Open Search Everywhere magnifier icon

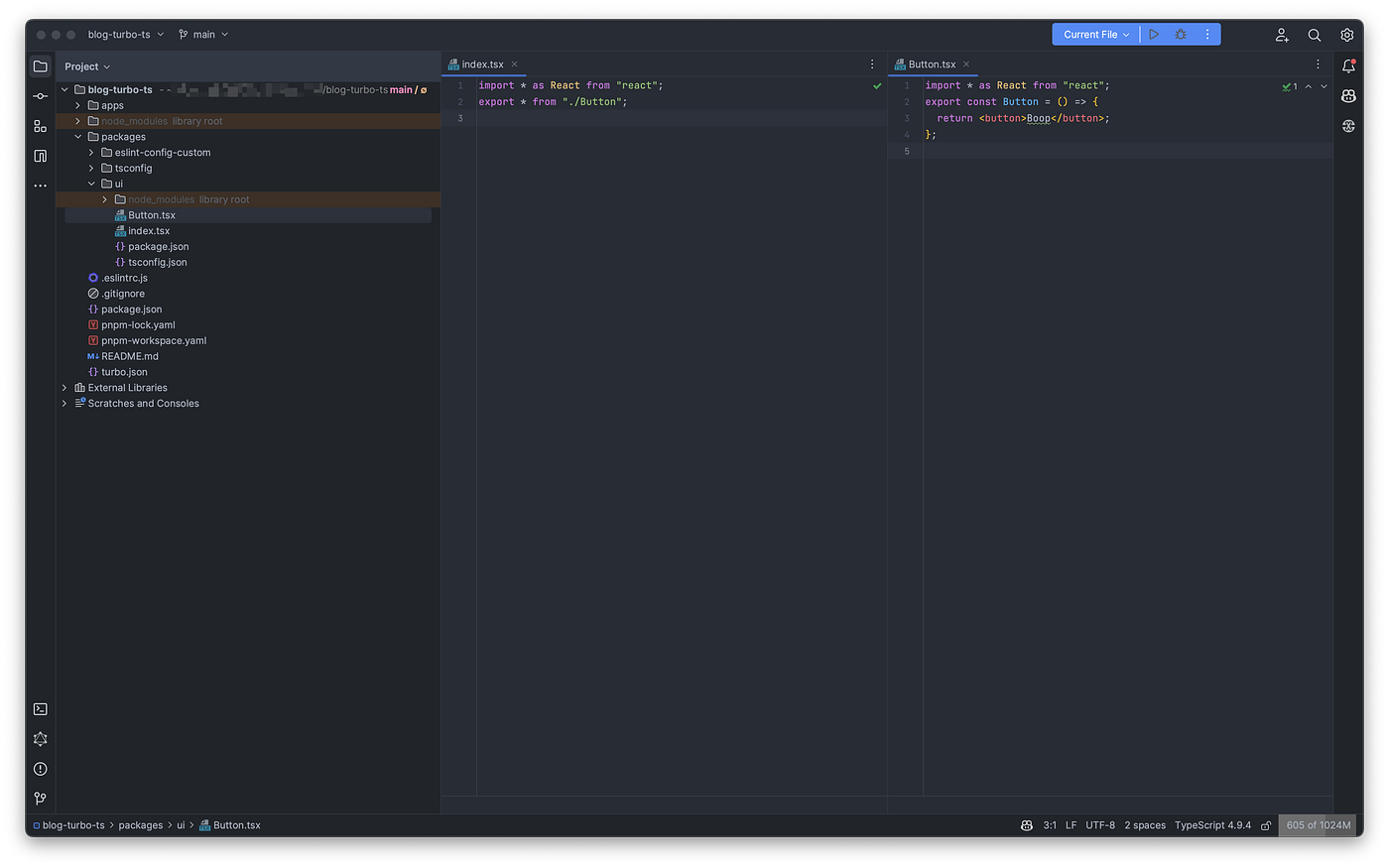(x=1315, y=35)
